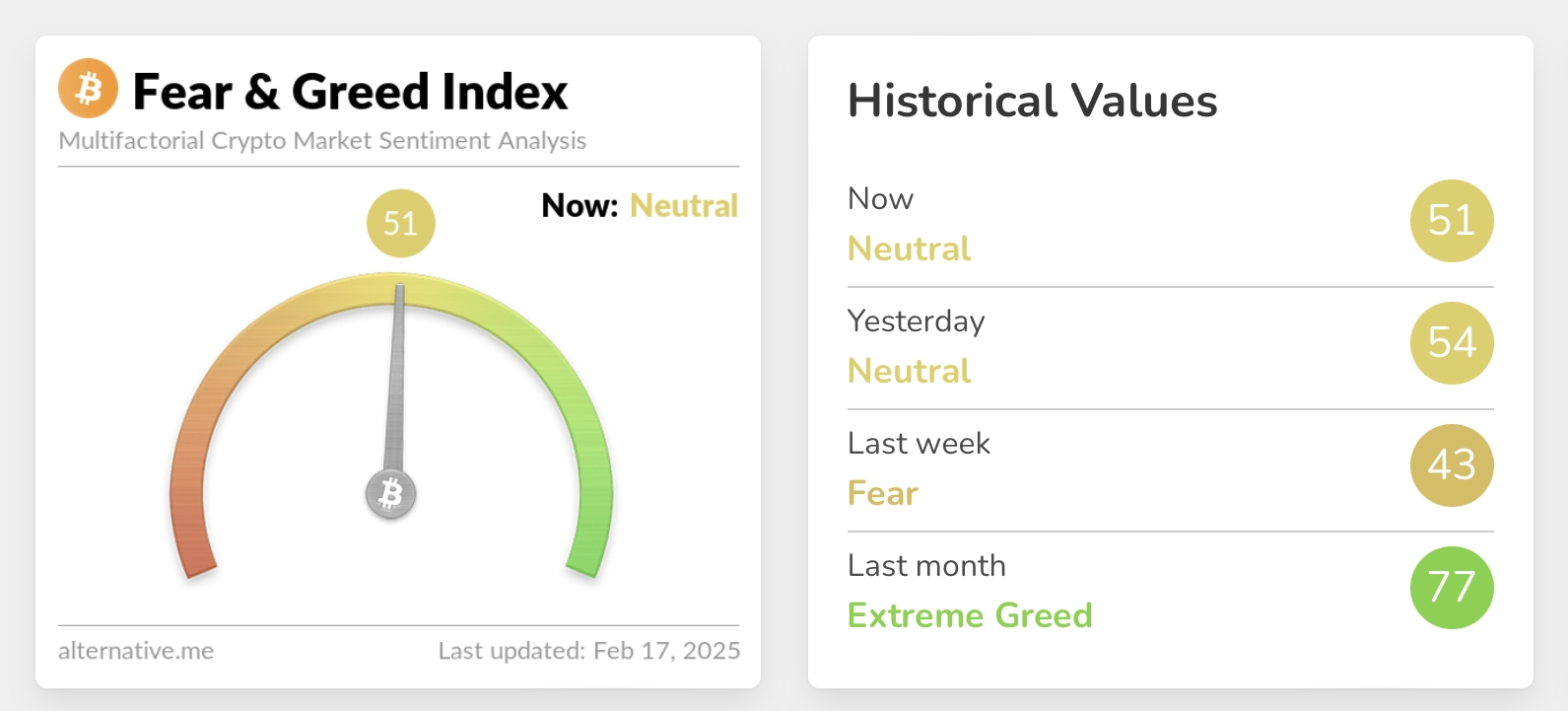
Task: Click the red end of the gauge arc
Action: click(x=196, y=552)
